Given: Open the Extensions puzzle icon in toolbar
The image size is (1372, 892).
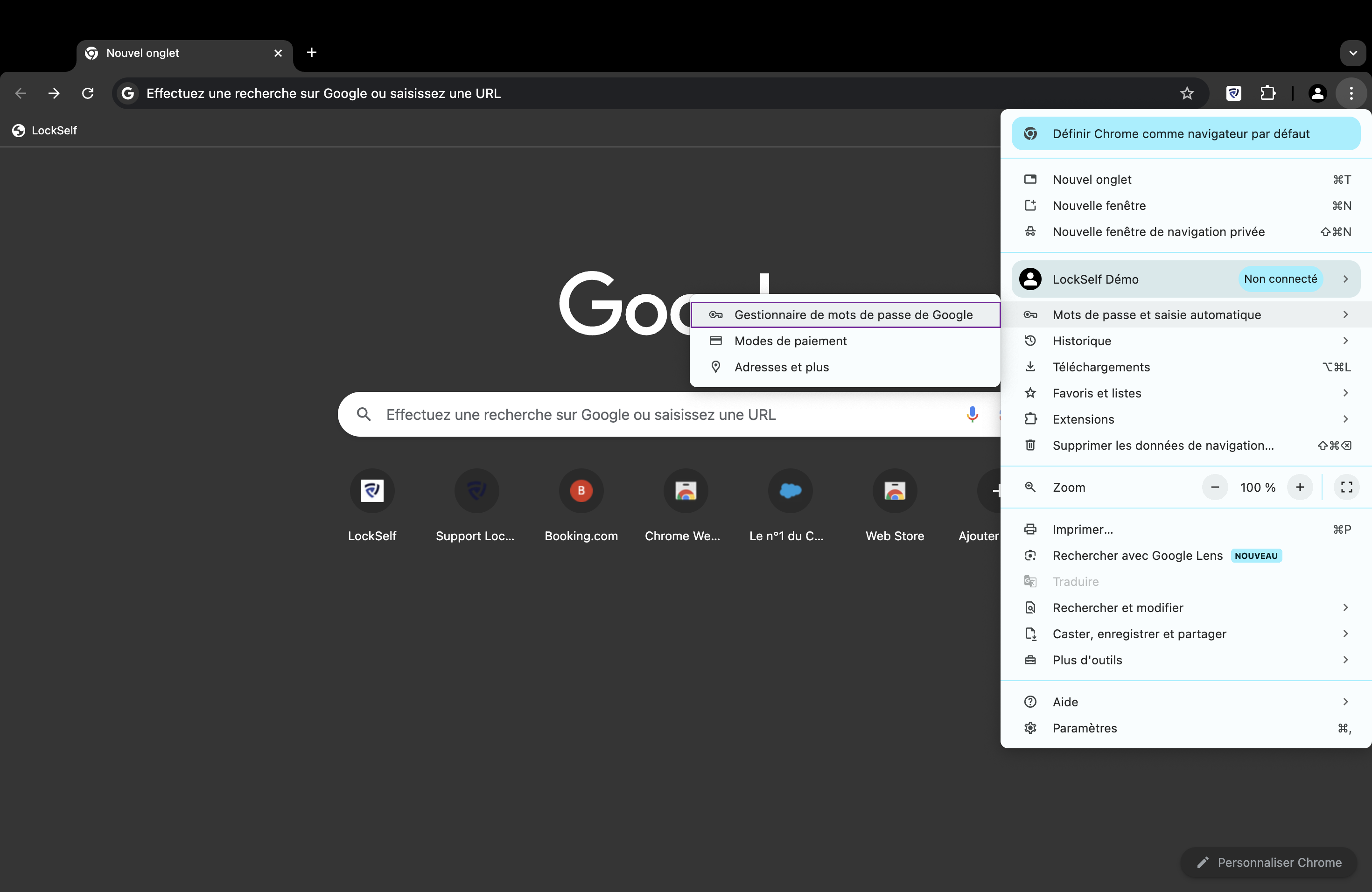Looking at the screenshot, I should [1267, 93].
